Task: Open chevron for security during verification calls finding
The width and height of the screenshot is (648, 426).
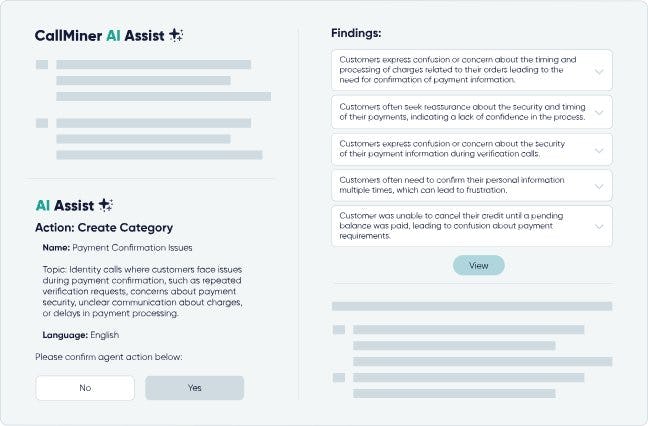Action: [598, 150]
